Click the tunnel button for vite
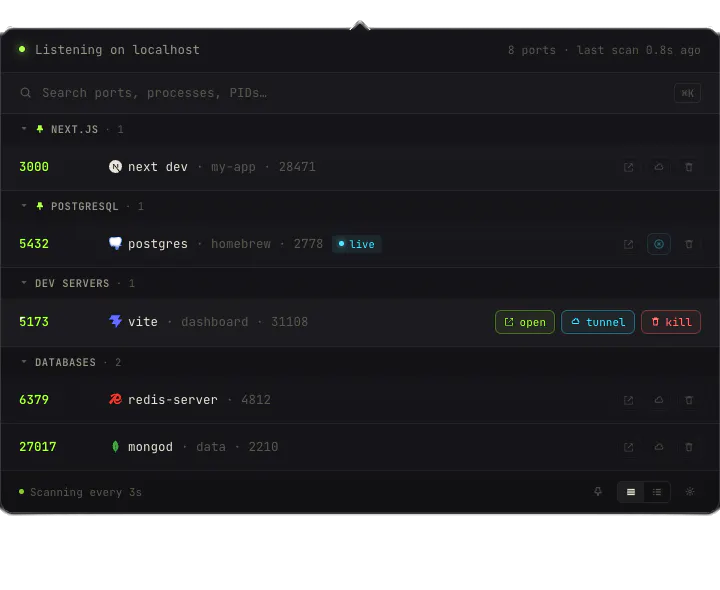Viewport: 720px width, 590px height. 598,322
